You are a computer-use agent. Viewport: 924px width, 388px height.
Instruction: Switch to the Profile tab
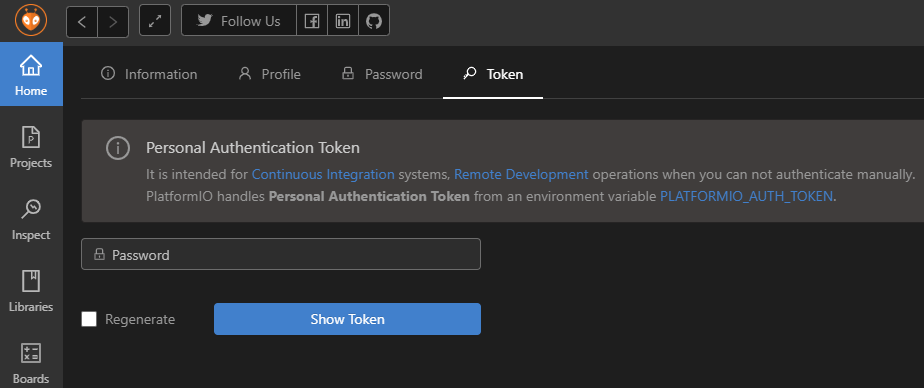coord(270,74)
